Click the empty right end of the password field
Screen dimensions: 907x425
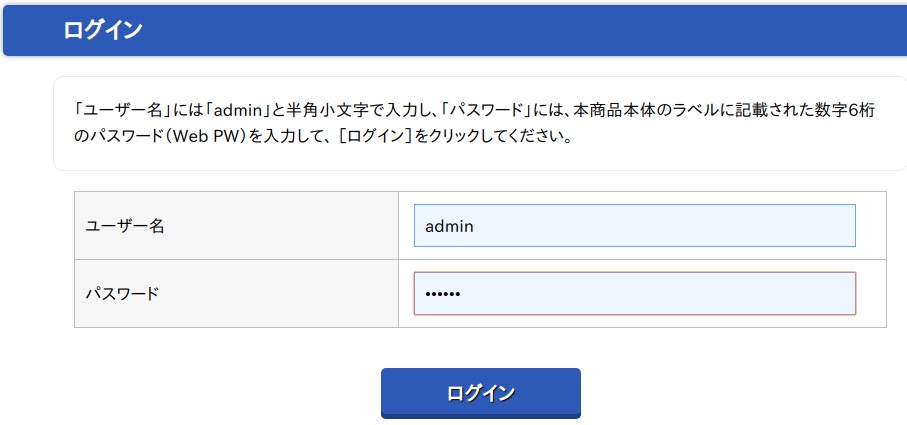click(x=800, y=294)
